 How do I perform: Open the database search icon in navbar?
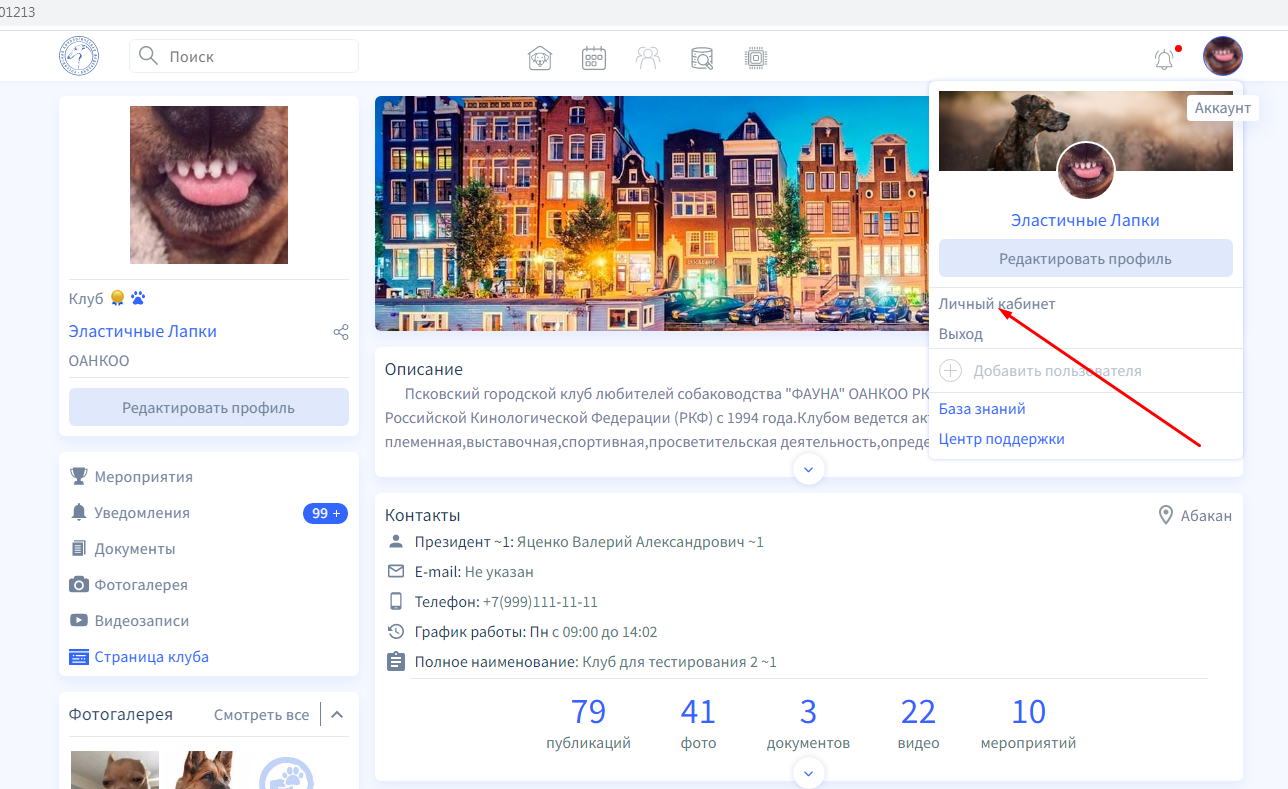[702, 58]
